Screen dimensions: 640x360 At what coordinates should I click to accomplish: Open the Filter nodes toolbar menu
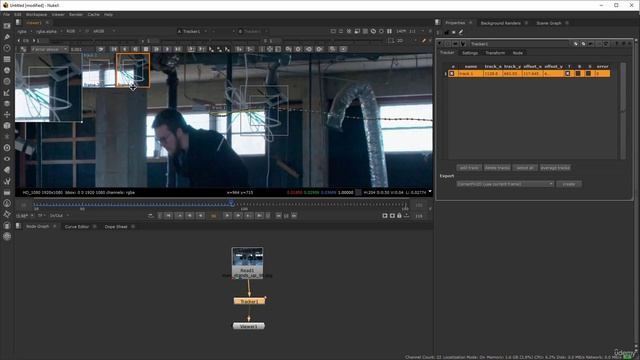coord(7,81)
